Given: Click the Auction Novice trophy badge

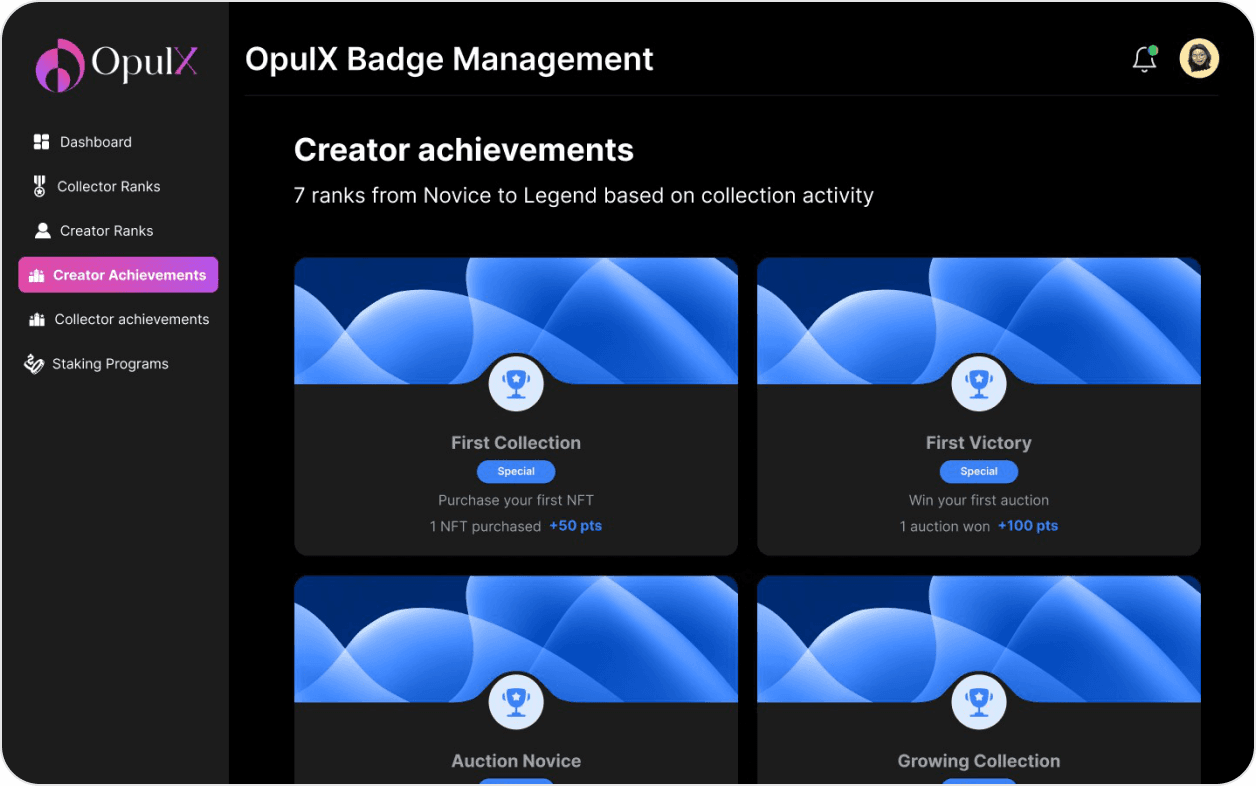Looking at the screenshot, I should click(516, 701).
